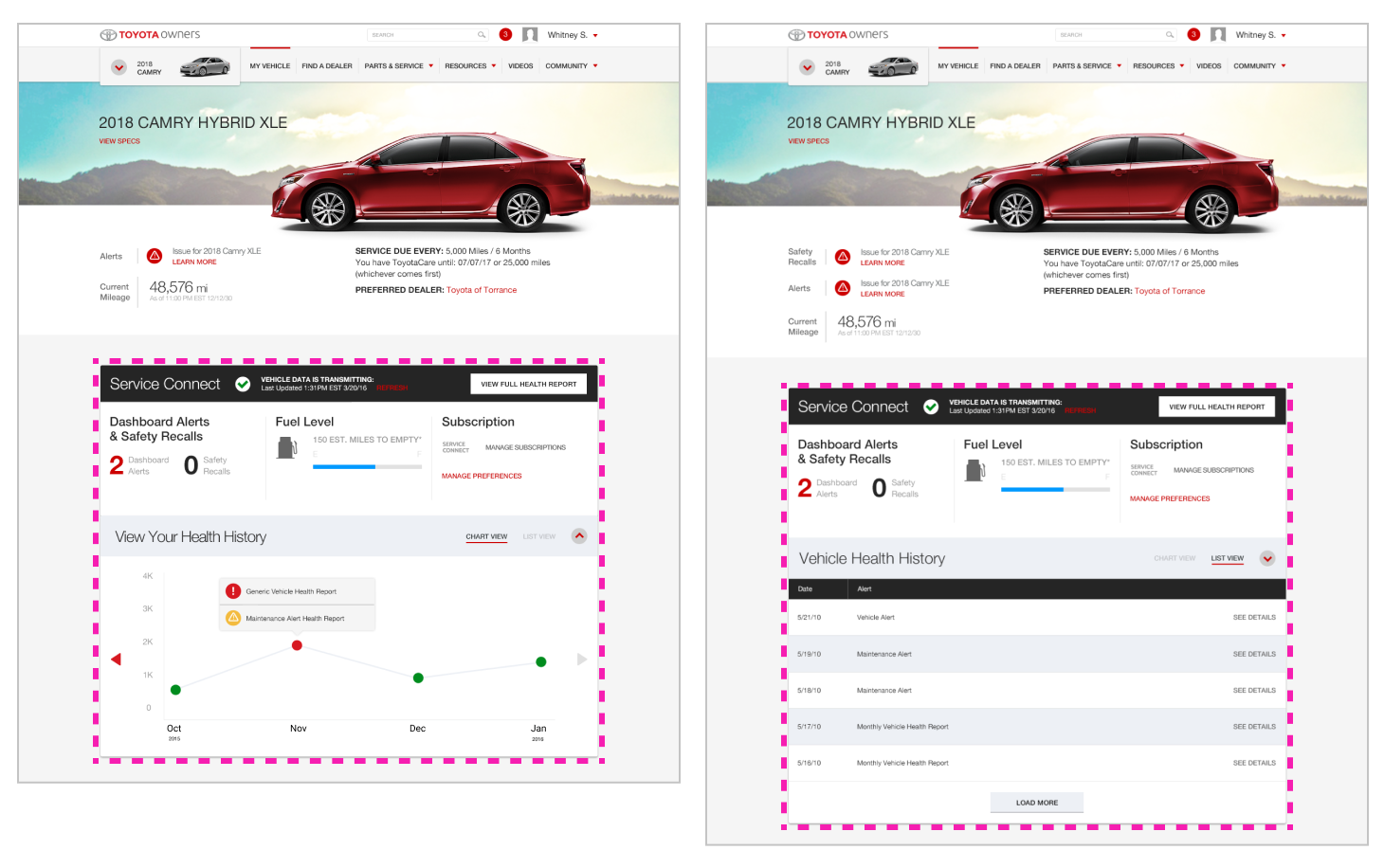Image resolution: width=1384 pixels, height=868 pixels.
Task: Click View Full Health Report on right page
Action: pos(1217,407)
